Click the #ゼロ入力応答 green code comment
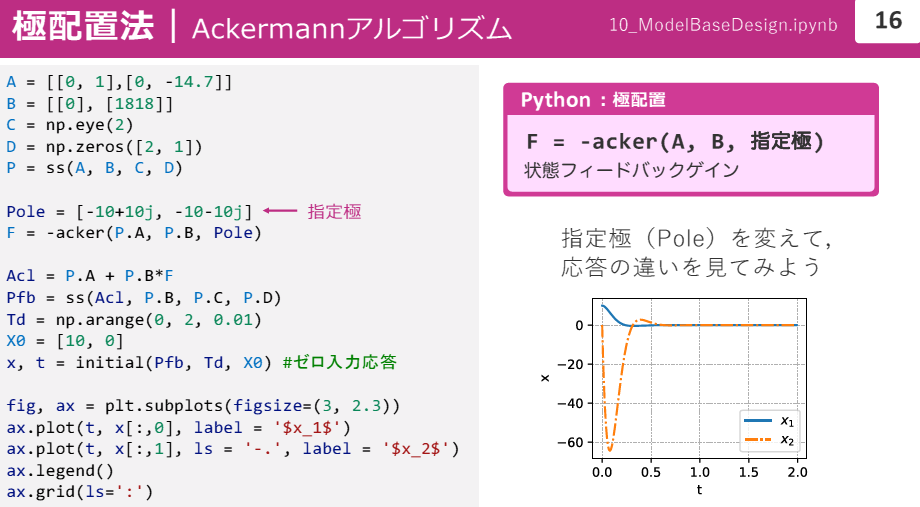The width and height of the screenshot is (920, 507). 339,361
